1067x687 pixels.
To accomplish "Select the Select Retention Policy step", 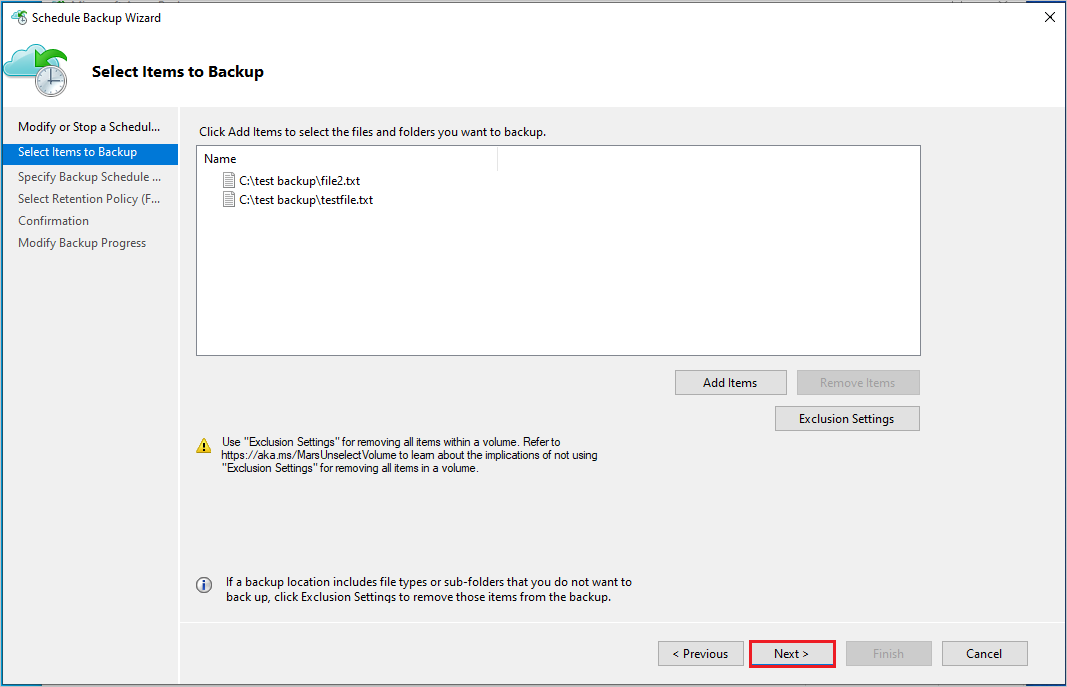I will click(89, 198).
